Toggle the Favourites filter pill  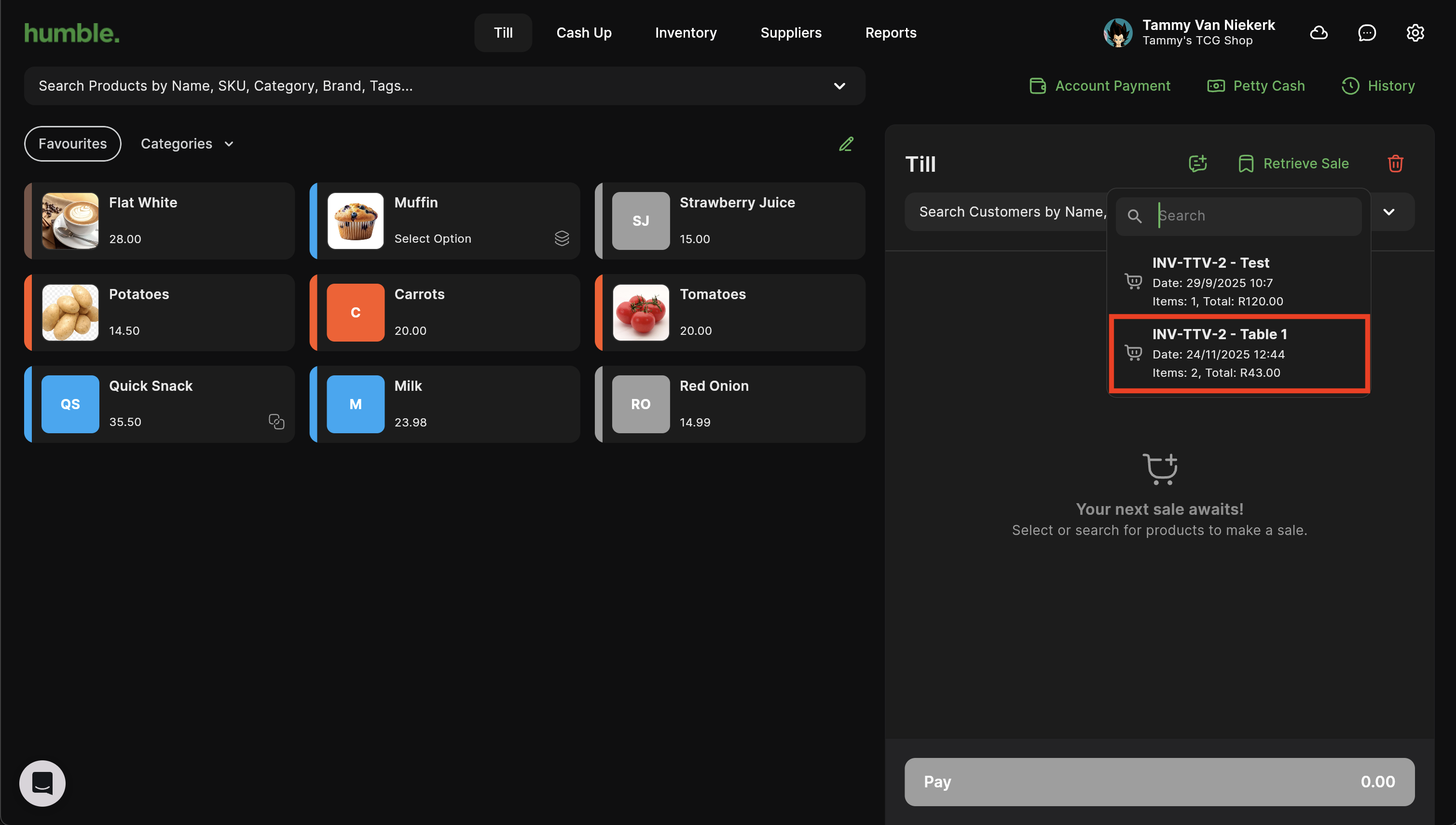[x=72, y=144]
